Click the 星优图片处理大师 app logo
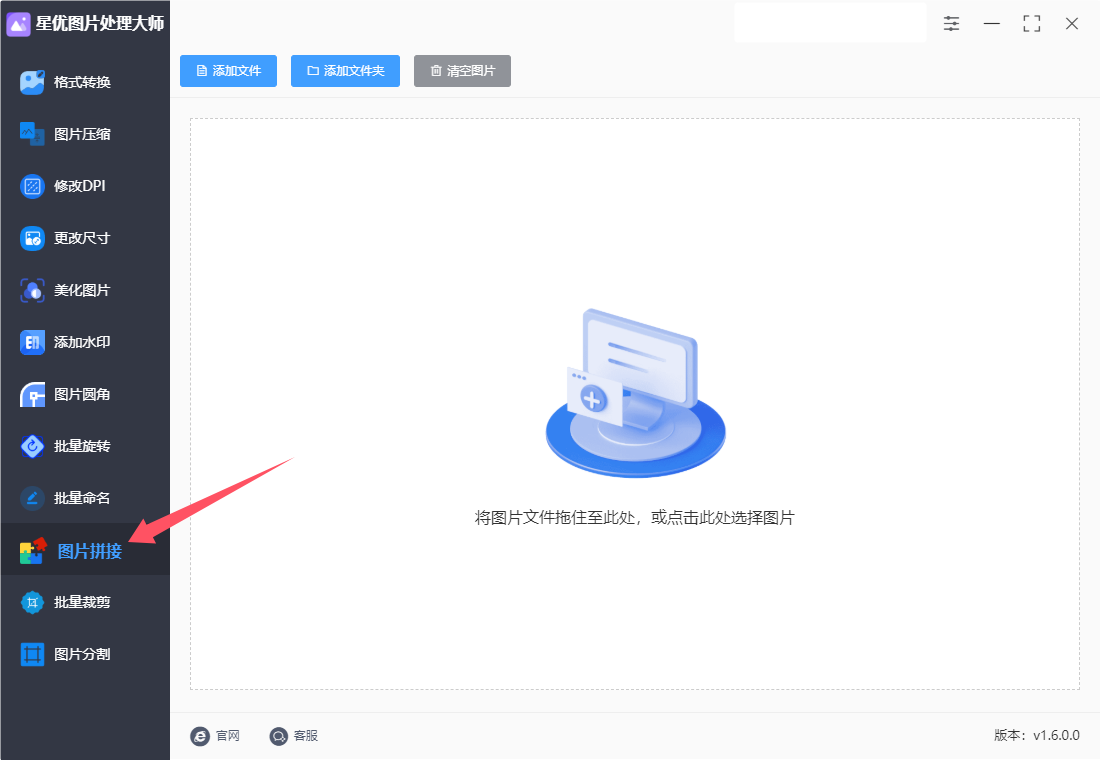This screenshot has width=1100, height=760. pyautogui.click(x=18, y=24)
